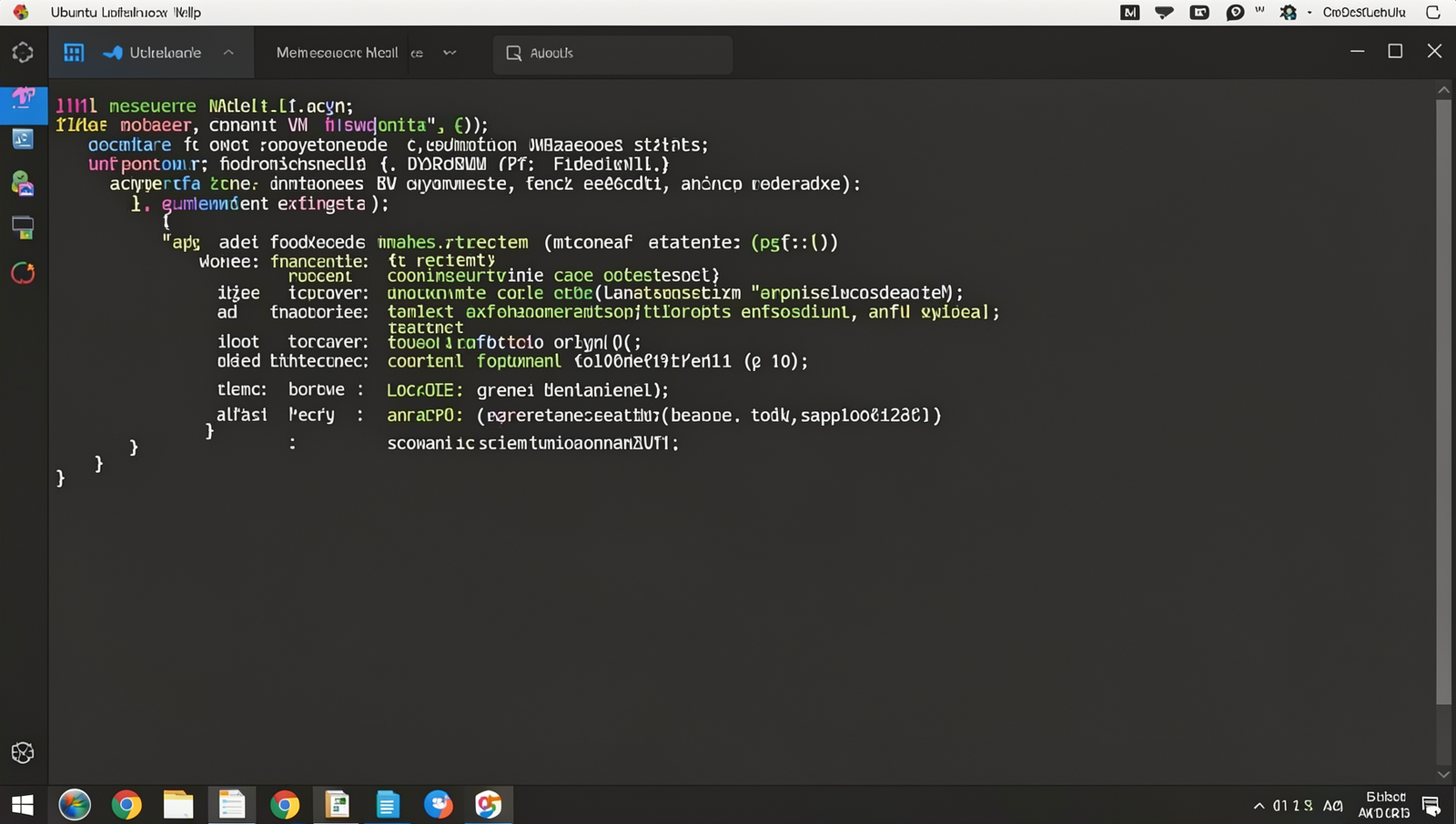Click the code line starting with 'unfpontom'
Viewport: 1456px width, 824px height.
point(379,165)
